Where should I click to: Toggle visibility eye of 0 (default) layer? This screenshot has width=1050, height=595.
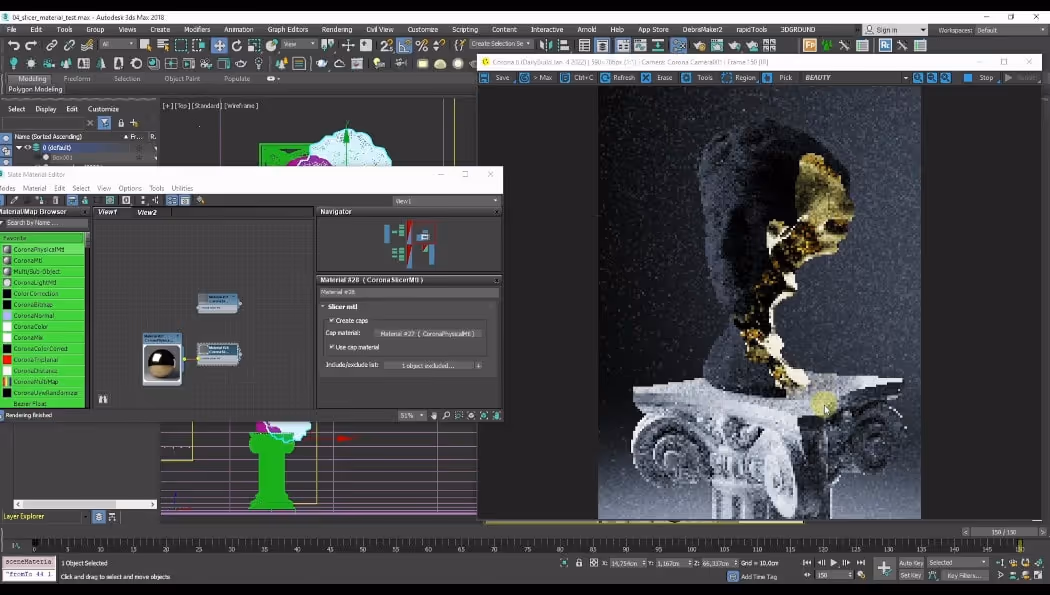point(28,147)
